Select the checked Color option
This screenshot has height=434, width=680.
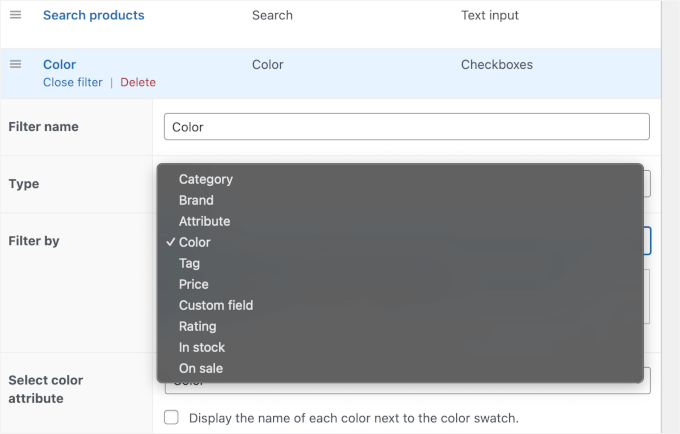pos(195,242)
